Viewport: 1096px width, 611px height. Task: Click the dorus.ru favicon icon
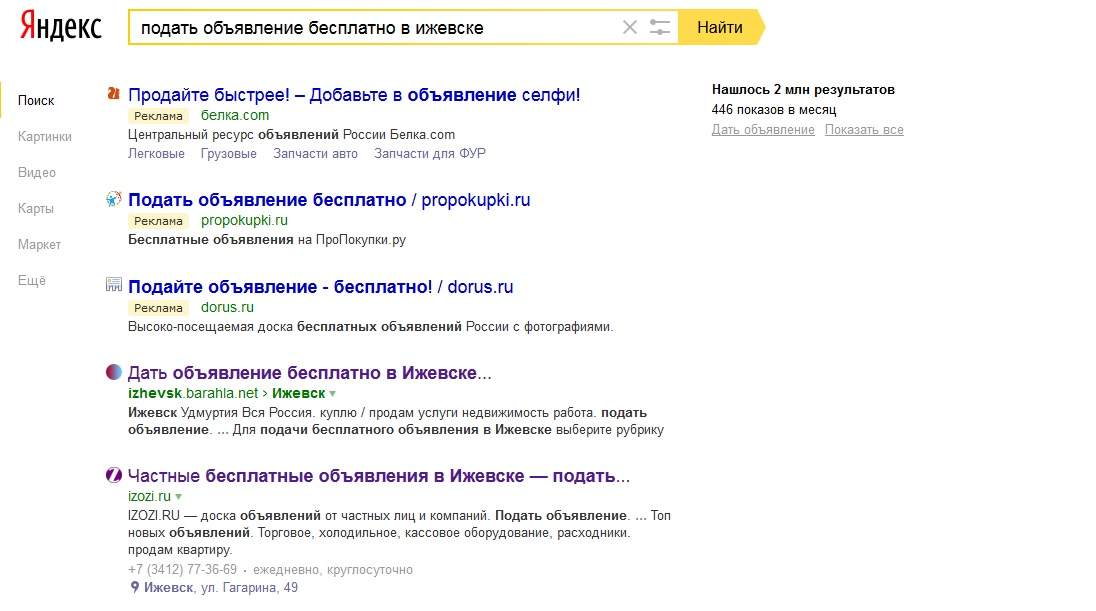(113, 285)
